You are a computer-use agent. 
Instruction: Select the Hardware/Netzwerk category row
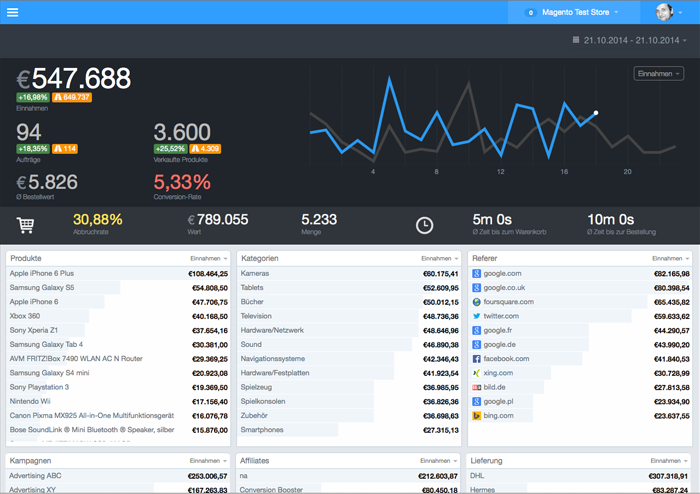click(x=349, y=330)
